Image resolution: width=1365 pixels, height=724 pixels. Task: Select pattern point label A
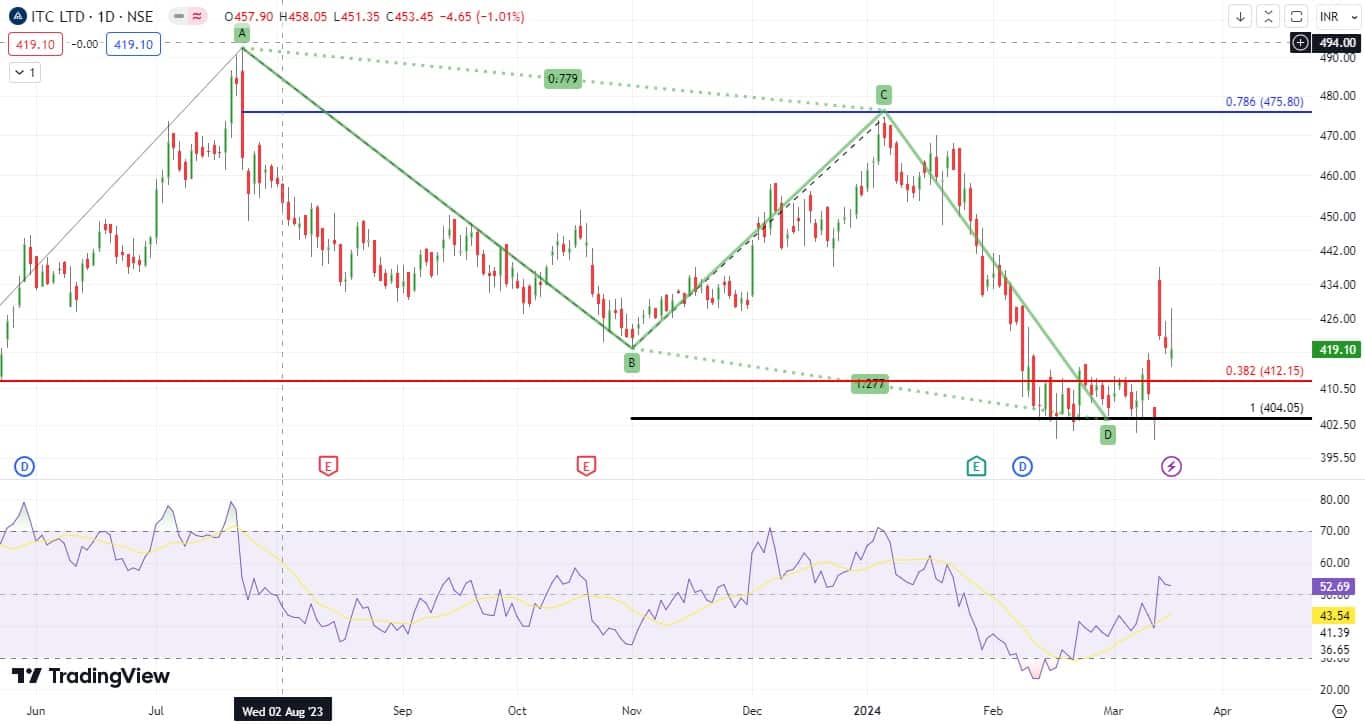tap(242, 34)
